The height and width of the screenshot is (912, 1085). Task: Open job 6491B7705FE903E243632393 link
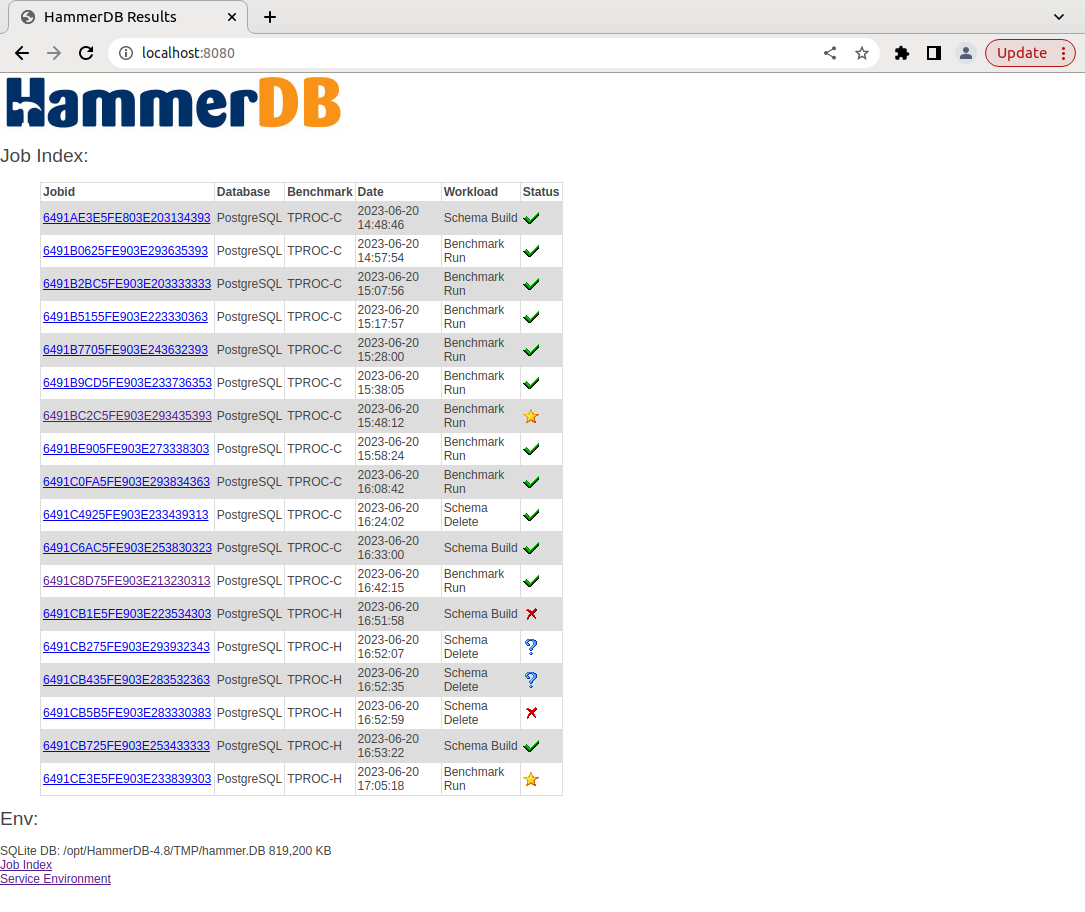125,350
